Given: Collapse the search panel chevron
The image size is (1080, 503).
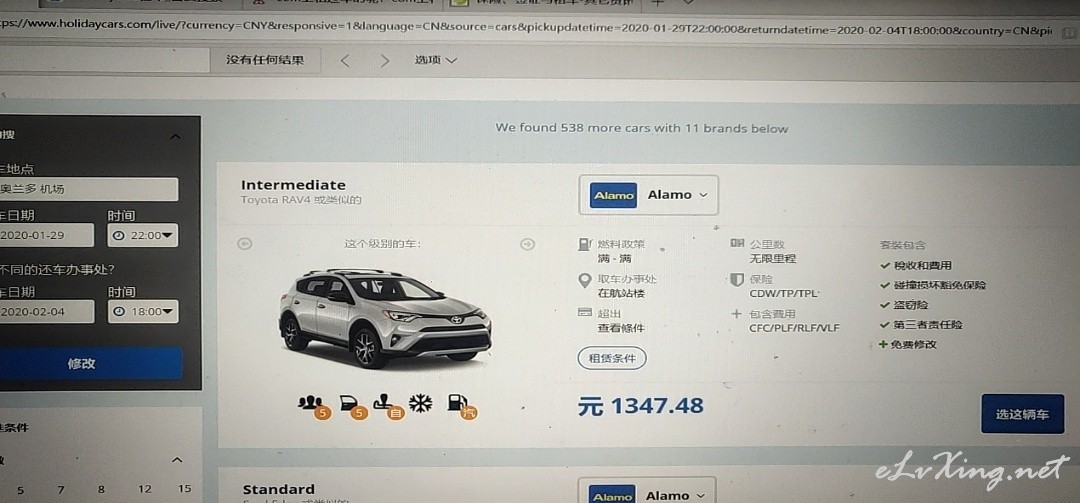Looking at the screenshot, I should click(x=176, y=136).
